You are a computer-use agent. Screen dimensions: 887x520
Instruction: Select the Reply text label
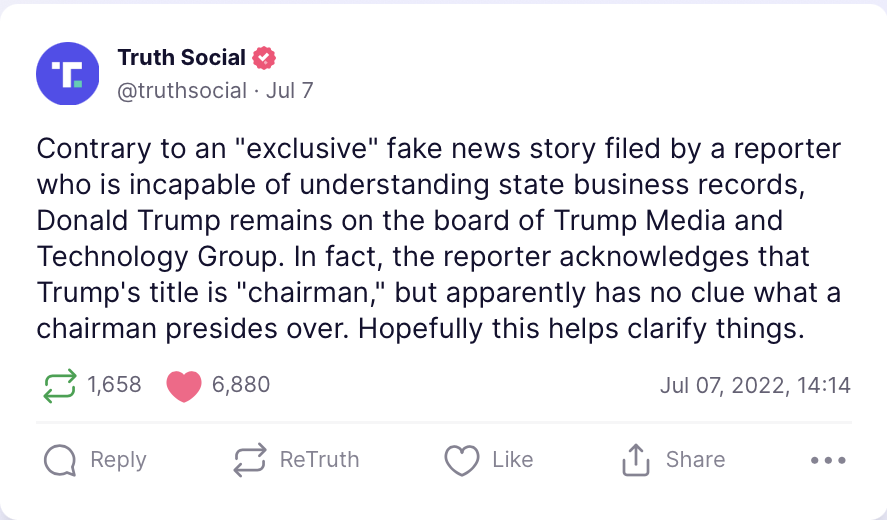(x=118, y=459)
